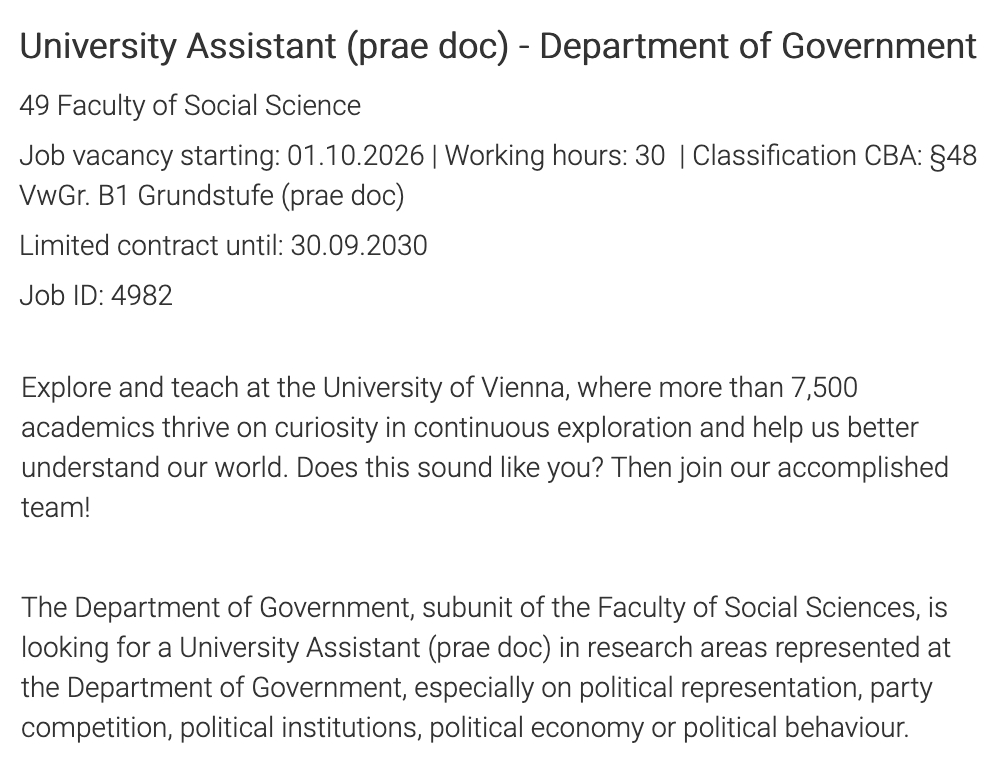This screenshot has width=988, height=762.
Task: Click the '49 Faculty of Social Science' line
Action: coord(190,105)
